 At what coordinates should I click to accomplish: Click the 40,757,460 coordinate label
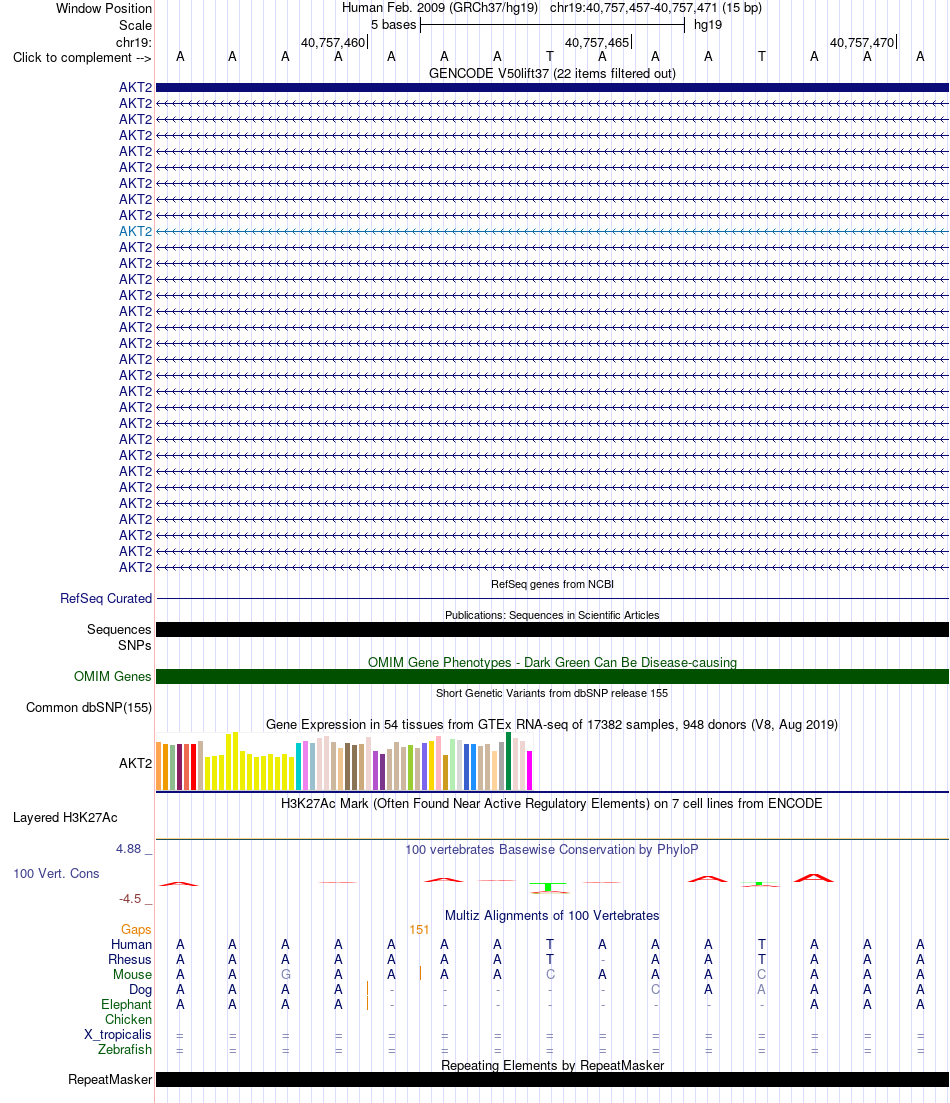[333, 43]
